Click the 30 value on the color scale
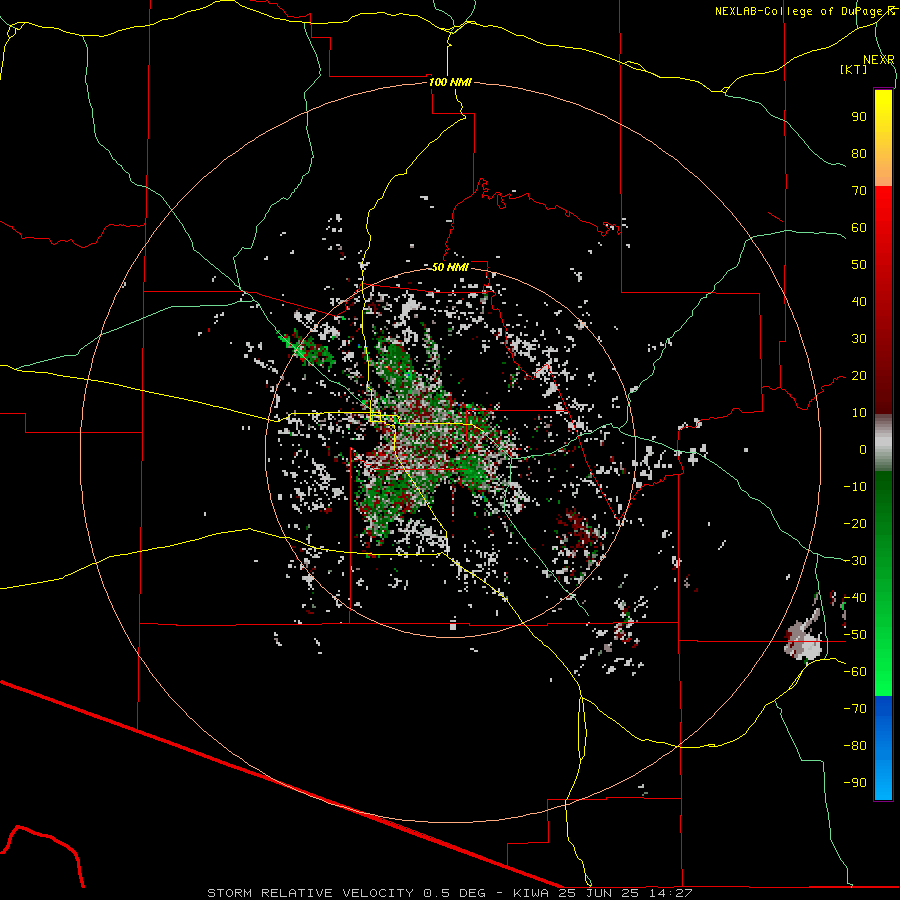 coord(859,339)
